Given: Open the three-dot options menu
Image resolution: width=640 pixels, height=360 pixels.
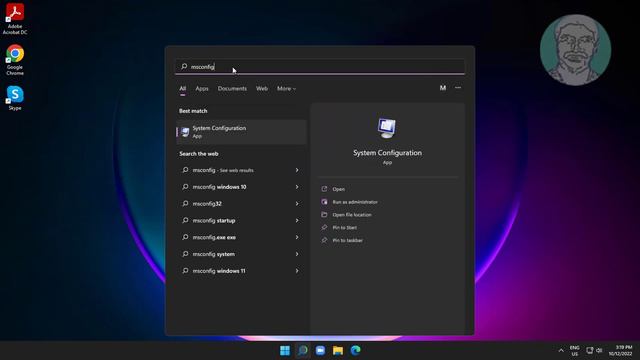Looking at the screenshot, I should (x=458, y=88).
